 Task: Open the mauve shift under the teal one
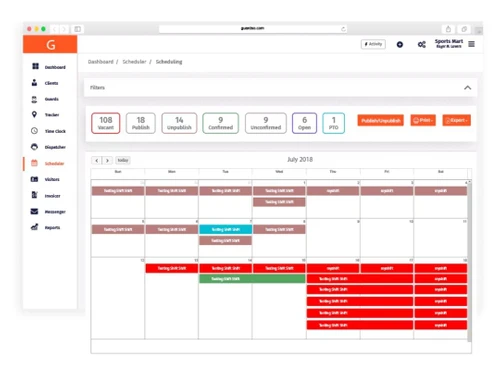(226, 240)
